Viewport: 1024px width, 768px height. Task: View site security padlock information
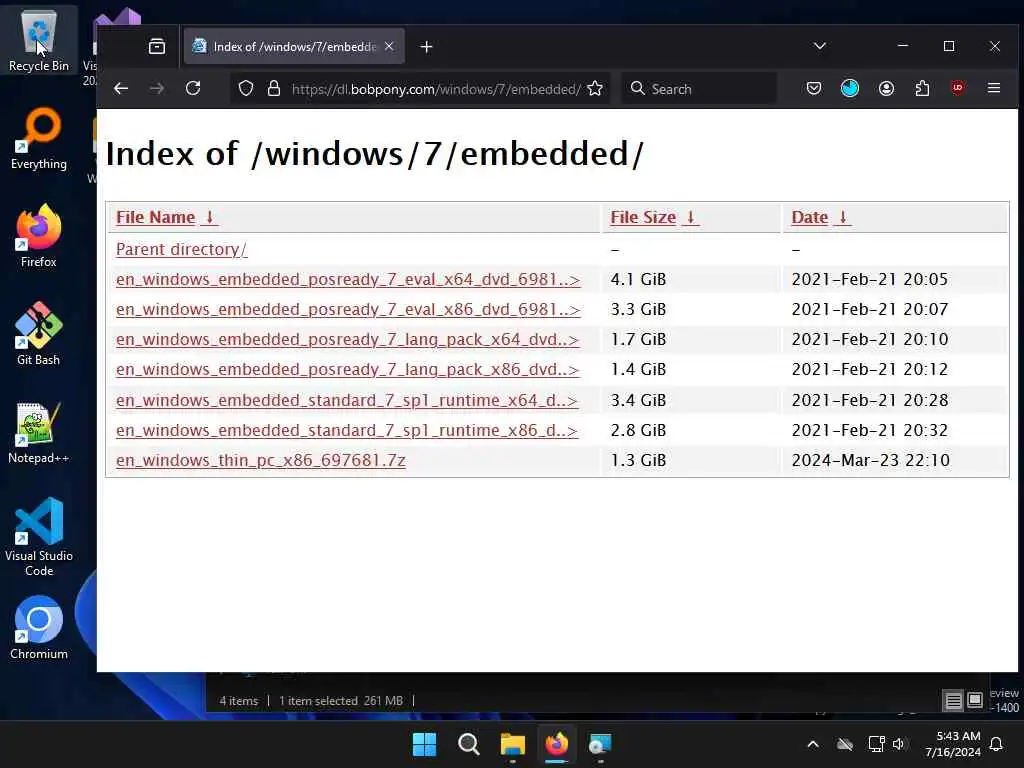pyautogui.click(x=274, y=88)
